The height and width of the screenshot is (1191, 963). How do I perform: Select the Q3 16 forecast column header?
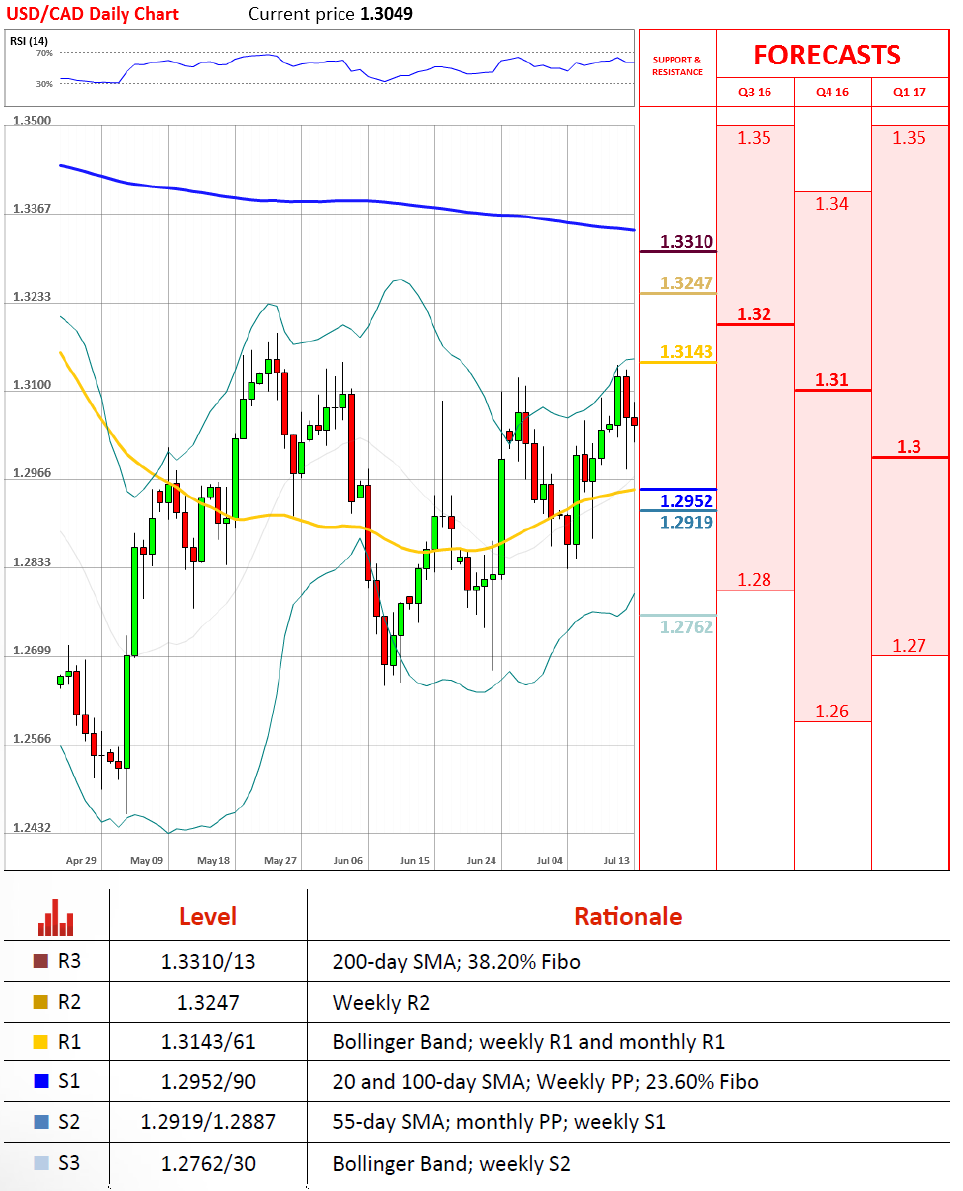point(754,93)
